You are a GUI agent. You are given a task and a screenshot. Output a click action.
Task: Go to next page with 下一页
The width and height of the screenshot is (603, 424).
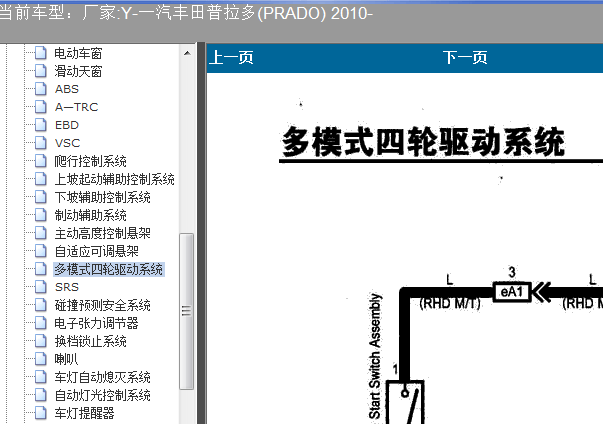[x=465, y=58]
